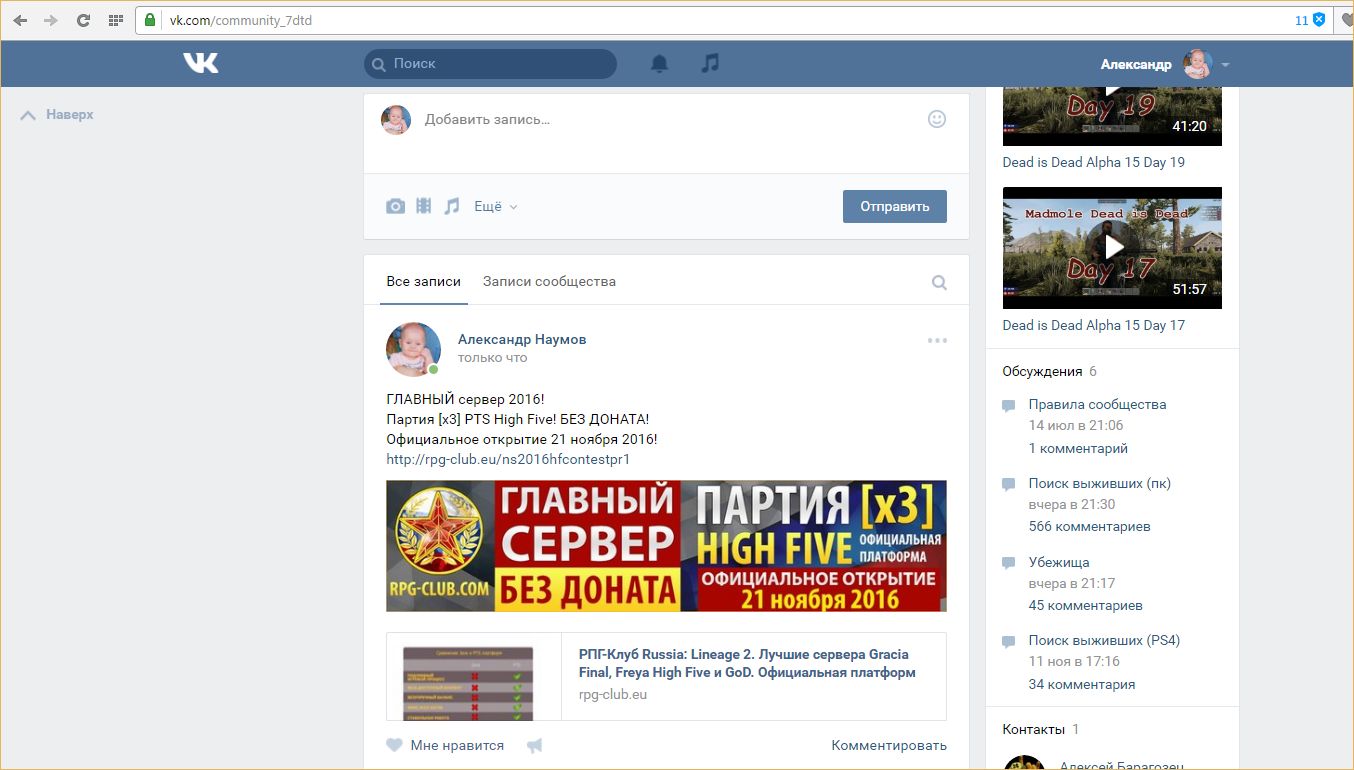This screenshot has width=1354, height=770.
Task: Click Комментировать under the post
Action: coord(888,745)
